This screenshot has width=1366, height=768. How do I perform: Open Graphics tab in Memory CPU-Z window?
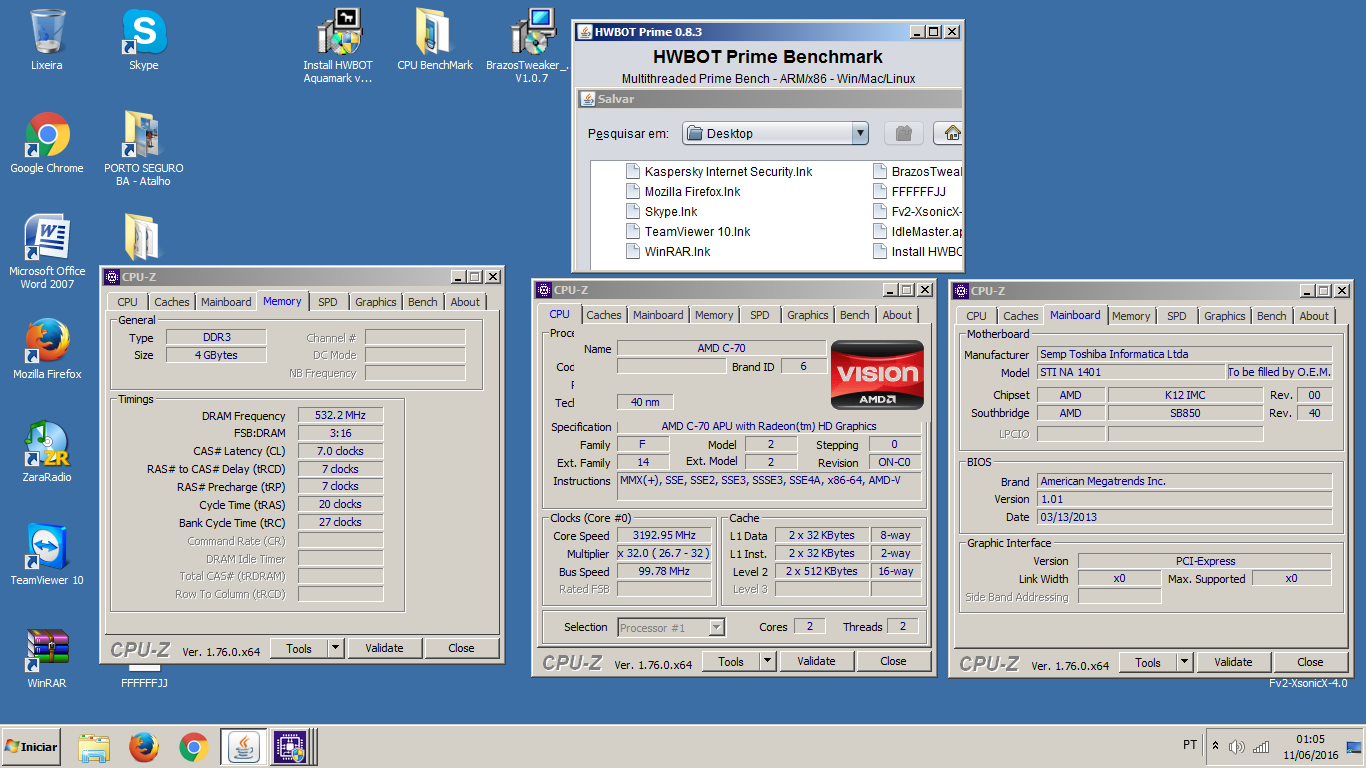pyautogui.click(x=376, y=302)
